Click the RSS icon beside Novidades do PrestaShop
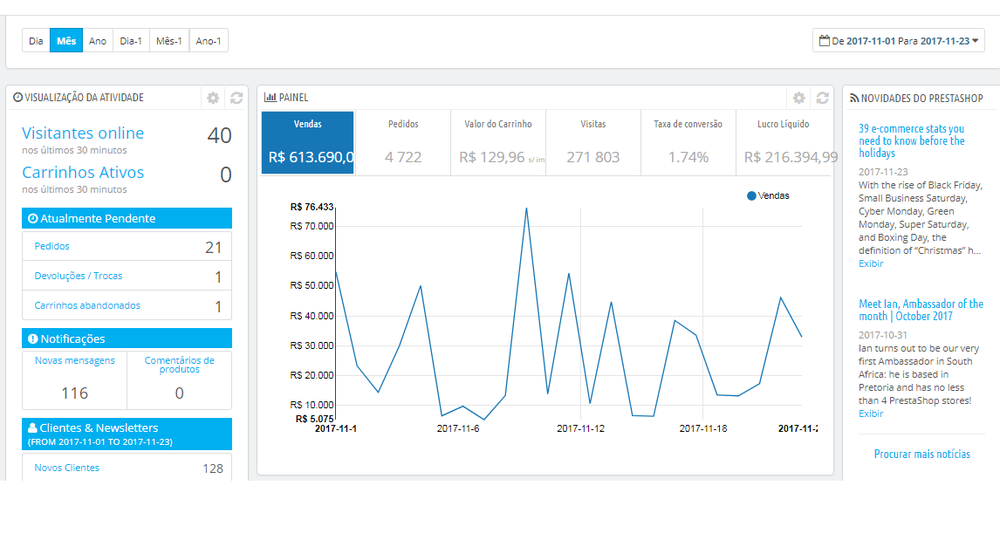This screenshot has height=547, width=1000. 854,98
